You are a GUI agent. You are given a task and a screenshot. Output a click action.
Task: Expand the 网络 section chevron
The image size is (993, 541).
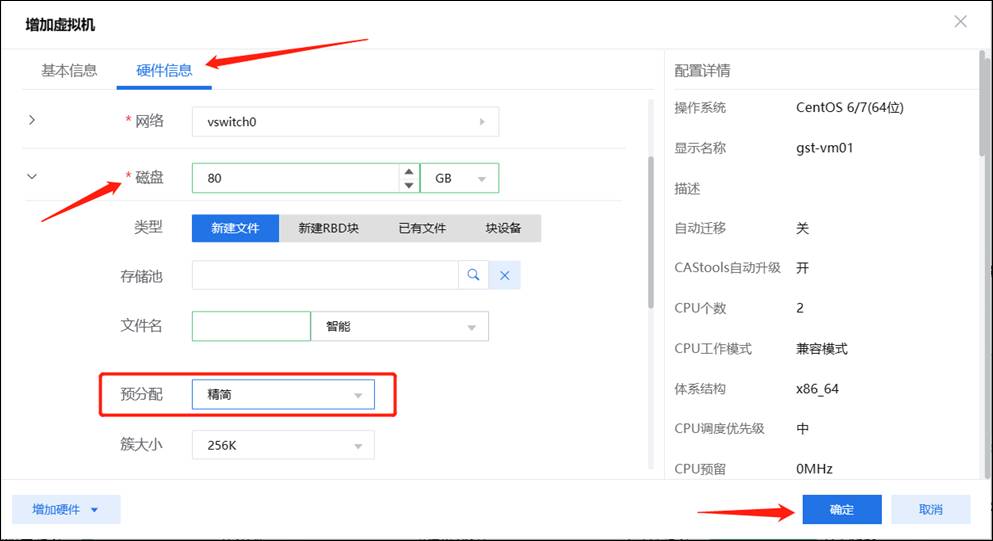[32, 121]
